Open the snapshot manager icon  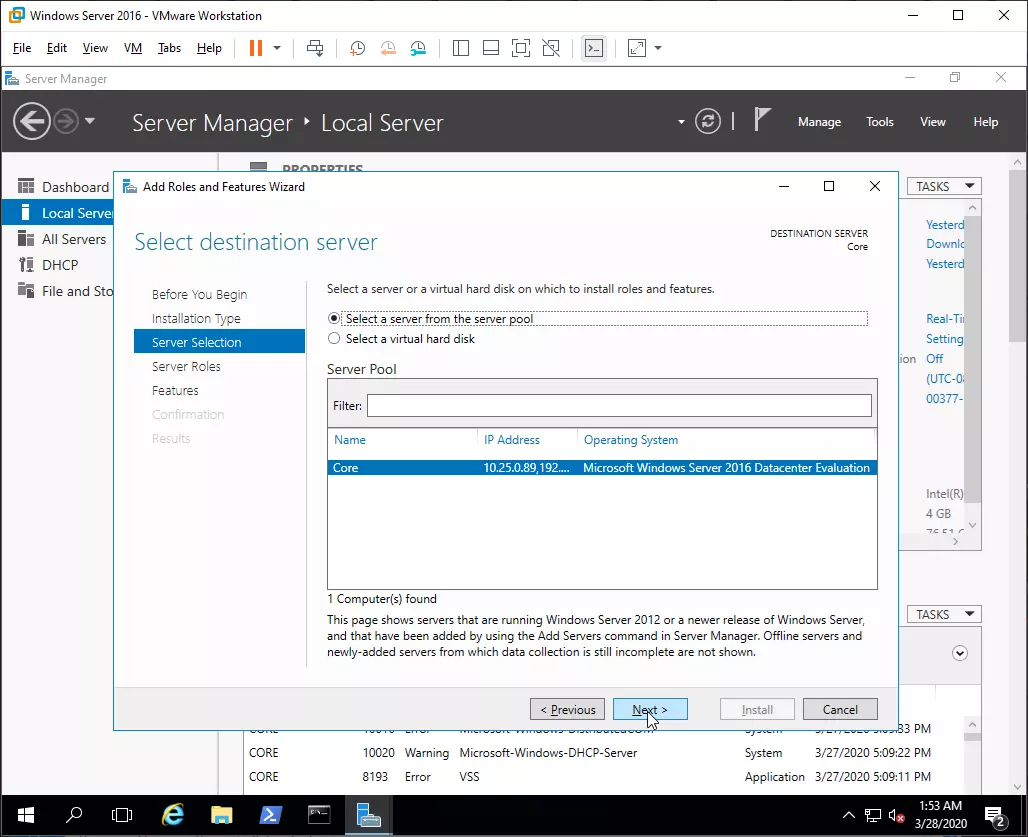click(418, 48)
